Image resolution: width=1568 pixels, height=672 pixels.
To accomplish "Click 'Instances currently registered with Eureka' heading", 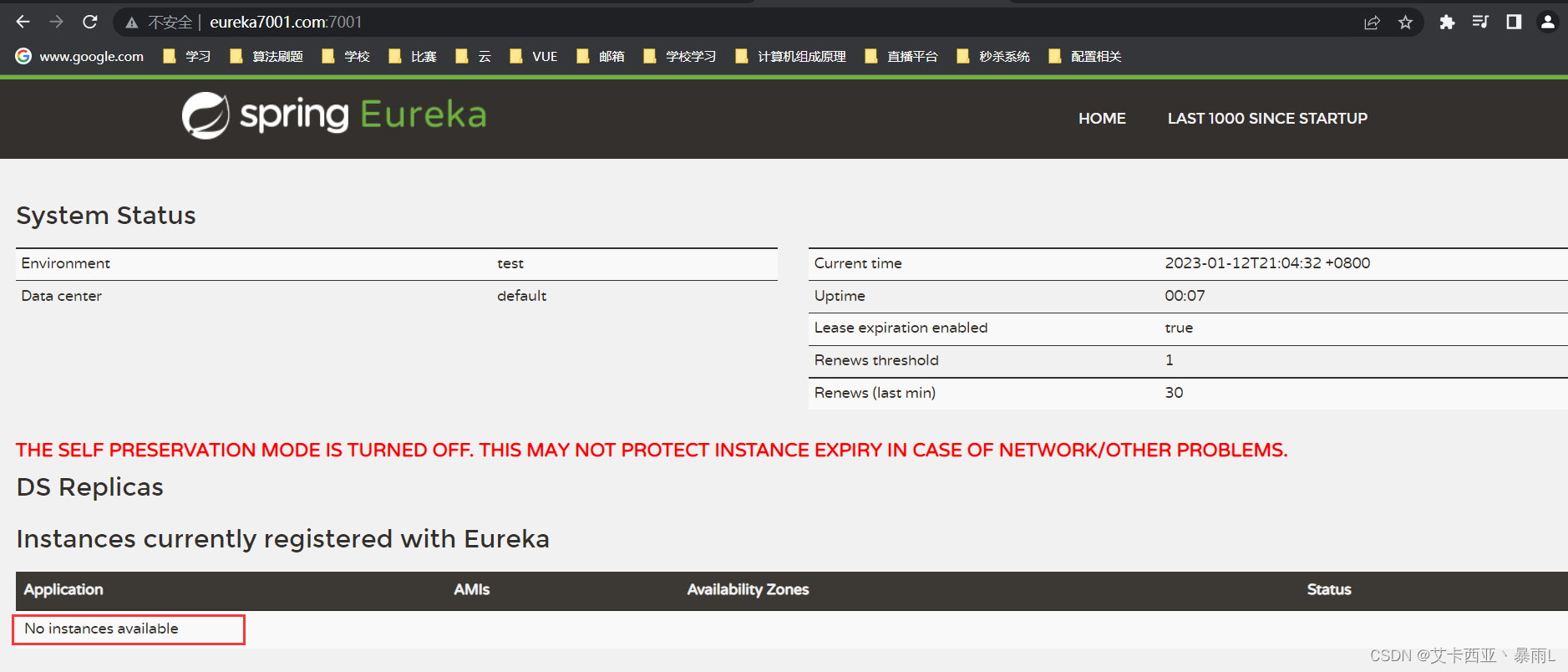I will (283, 539).
